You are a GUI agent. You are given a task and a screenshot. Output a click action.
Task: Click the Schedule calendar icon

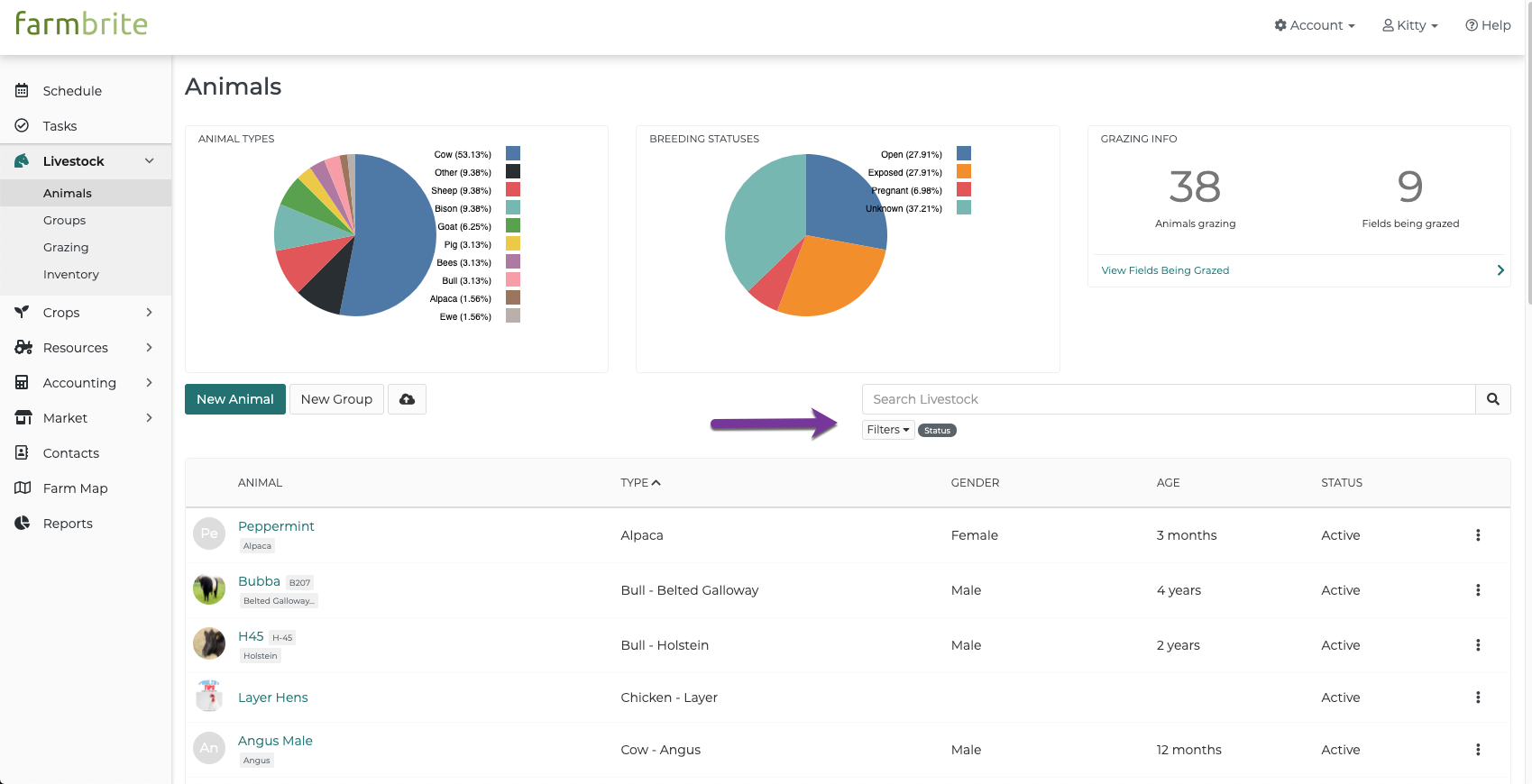(x=22, y=90)
